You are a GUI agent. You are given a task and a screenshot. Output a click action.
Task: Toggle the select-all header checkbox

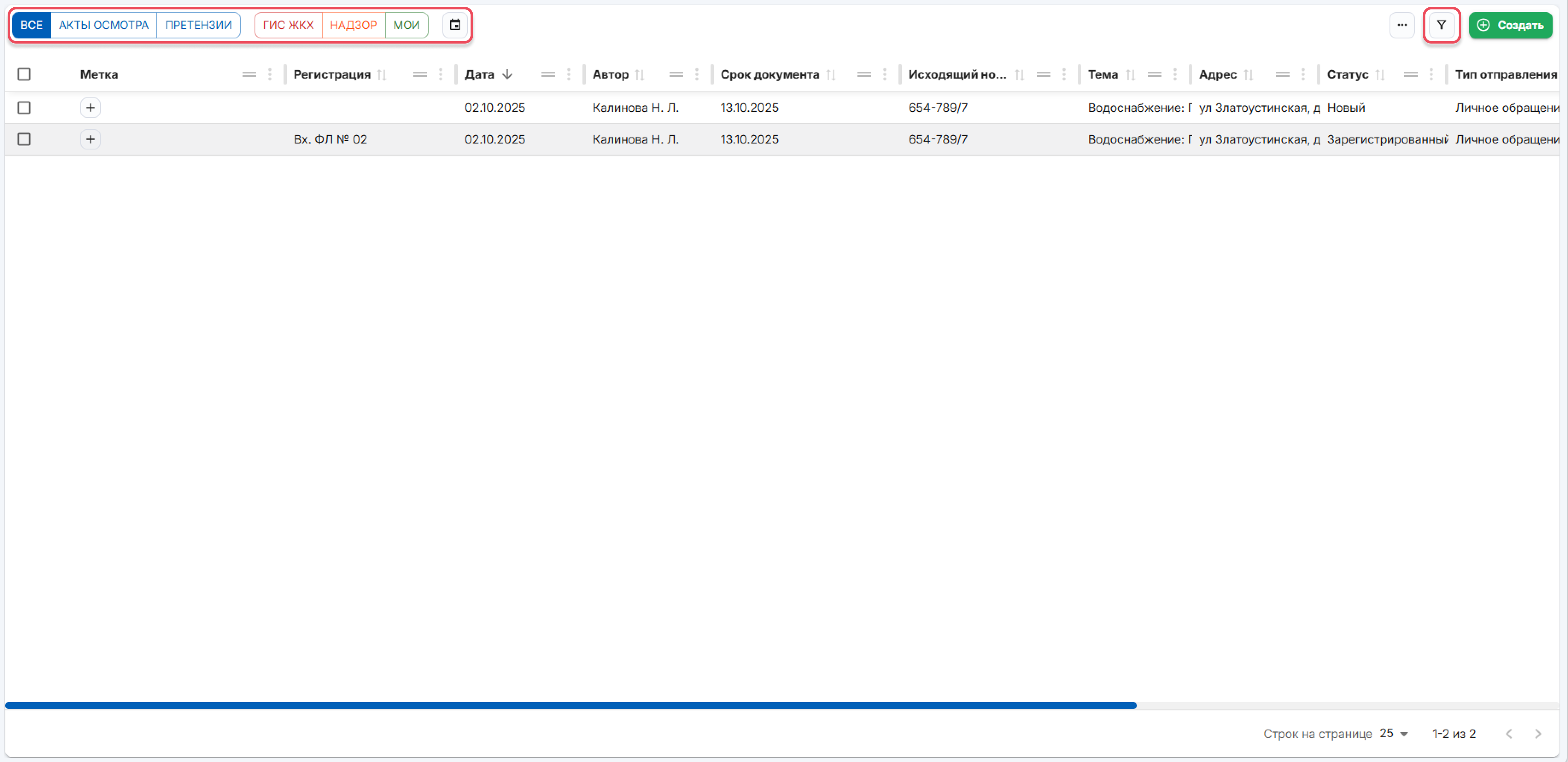tap(24, 74)
